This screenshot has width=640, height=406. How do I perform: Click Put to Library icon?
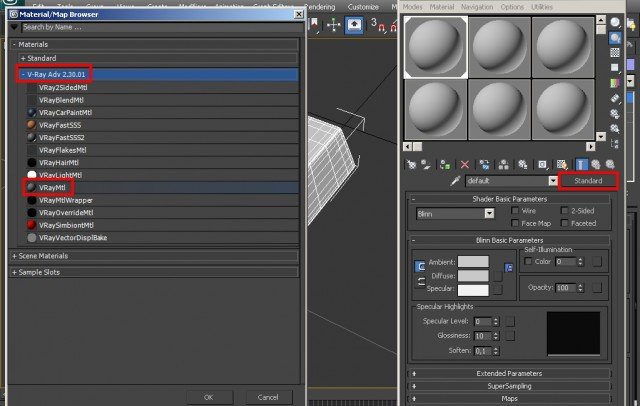pos(523,164)
